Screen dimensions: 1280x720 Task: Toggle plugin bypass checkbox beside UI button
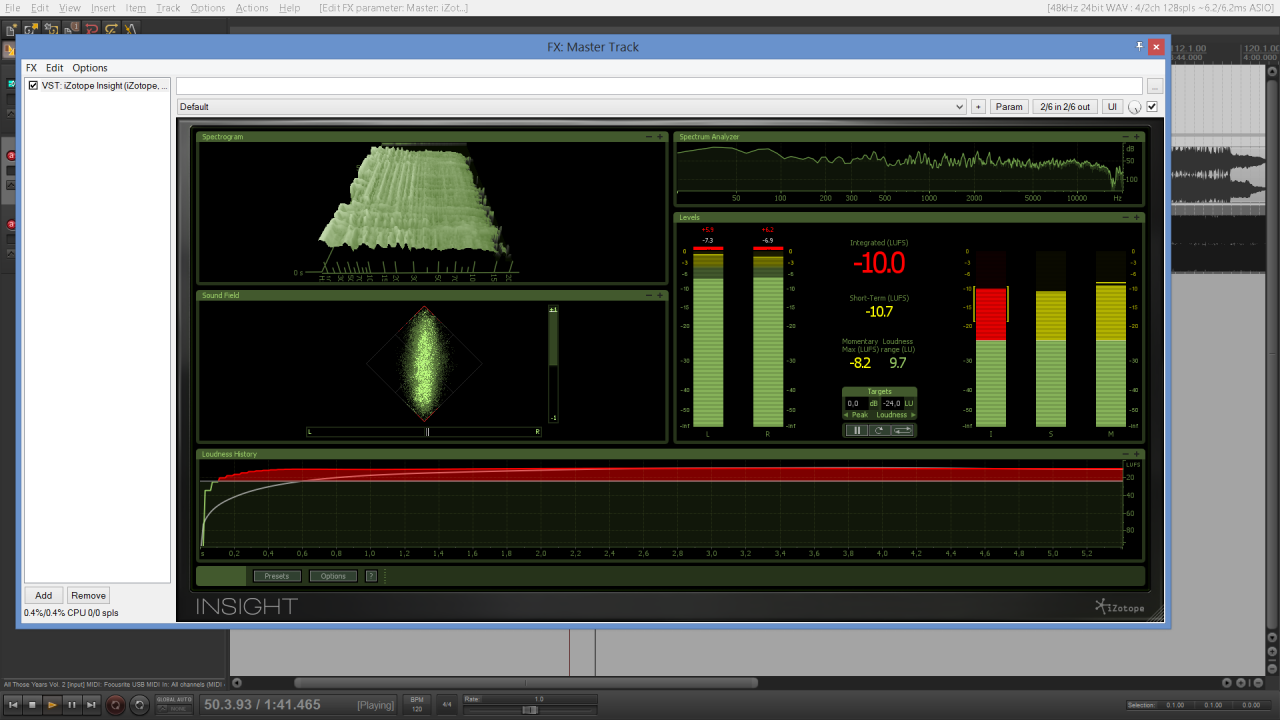[1151, 107]
